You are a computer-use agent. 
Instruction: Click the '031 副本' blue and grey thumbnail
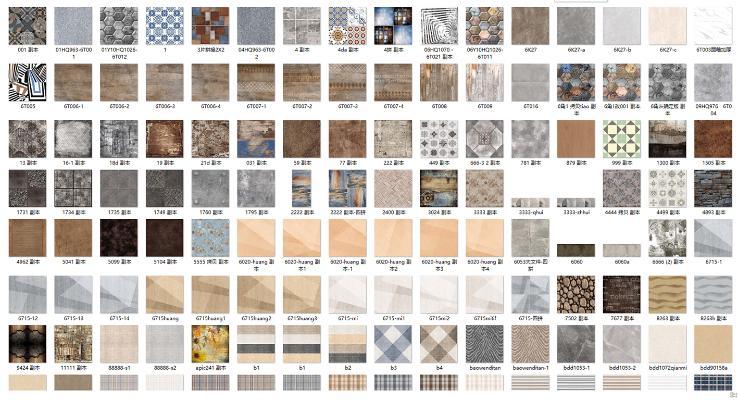(x=256, y=139)
